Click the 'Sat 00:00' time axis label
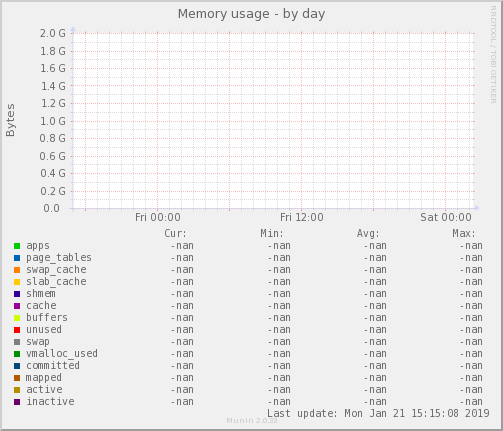This screenshot has height=431, width=503. pos(446,217)
